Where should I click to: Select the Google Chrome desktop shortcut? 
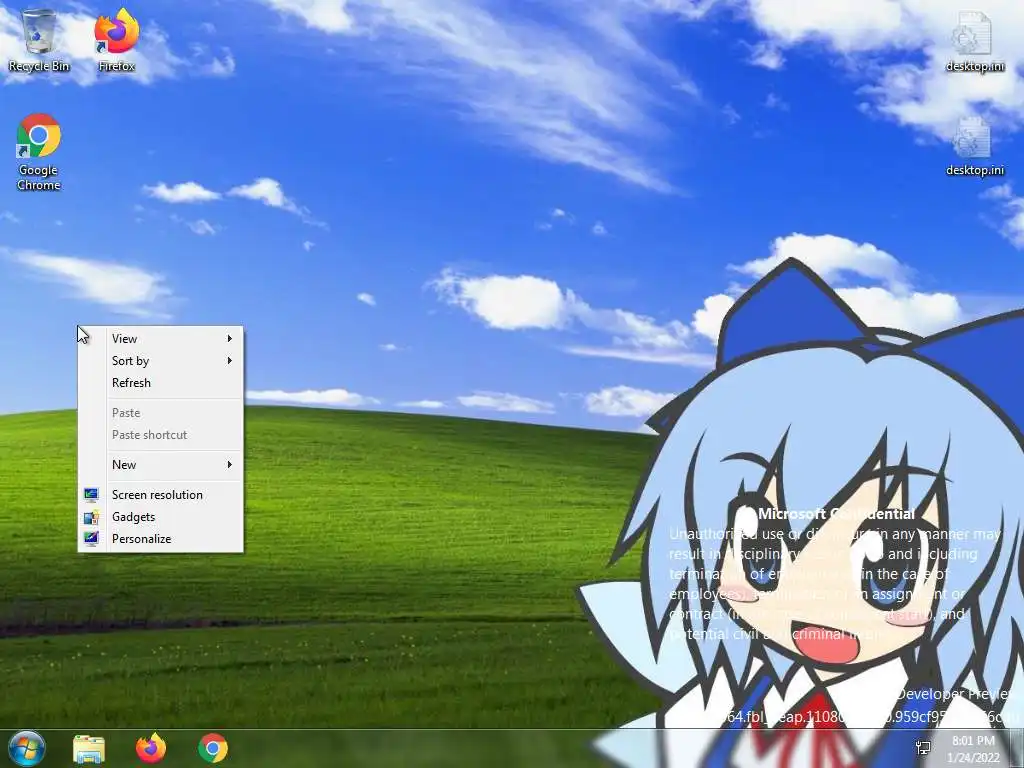pyautogui.click(x=39, y=152)
